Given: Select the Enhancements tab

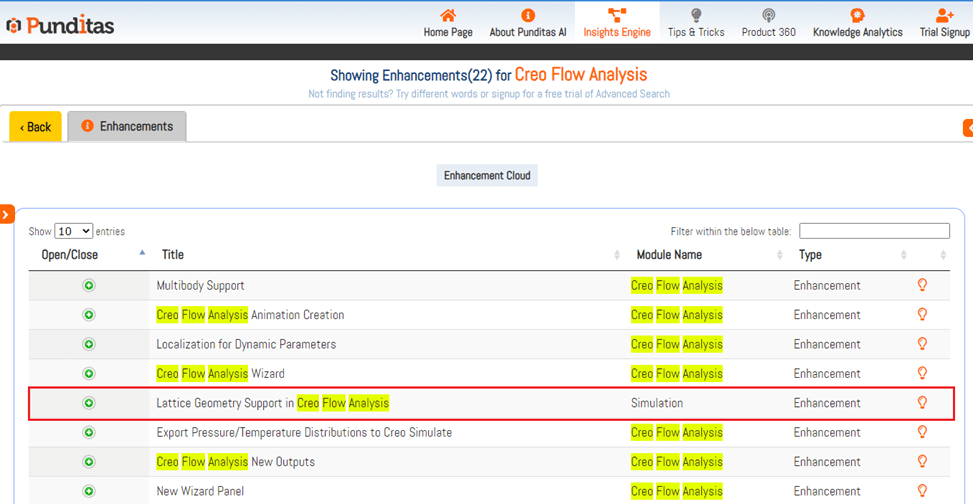Looking at the screenshot, I should point(127,127).
